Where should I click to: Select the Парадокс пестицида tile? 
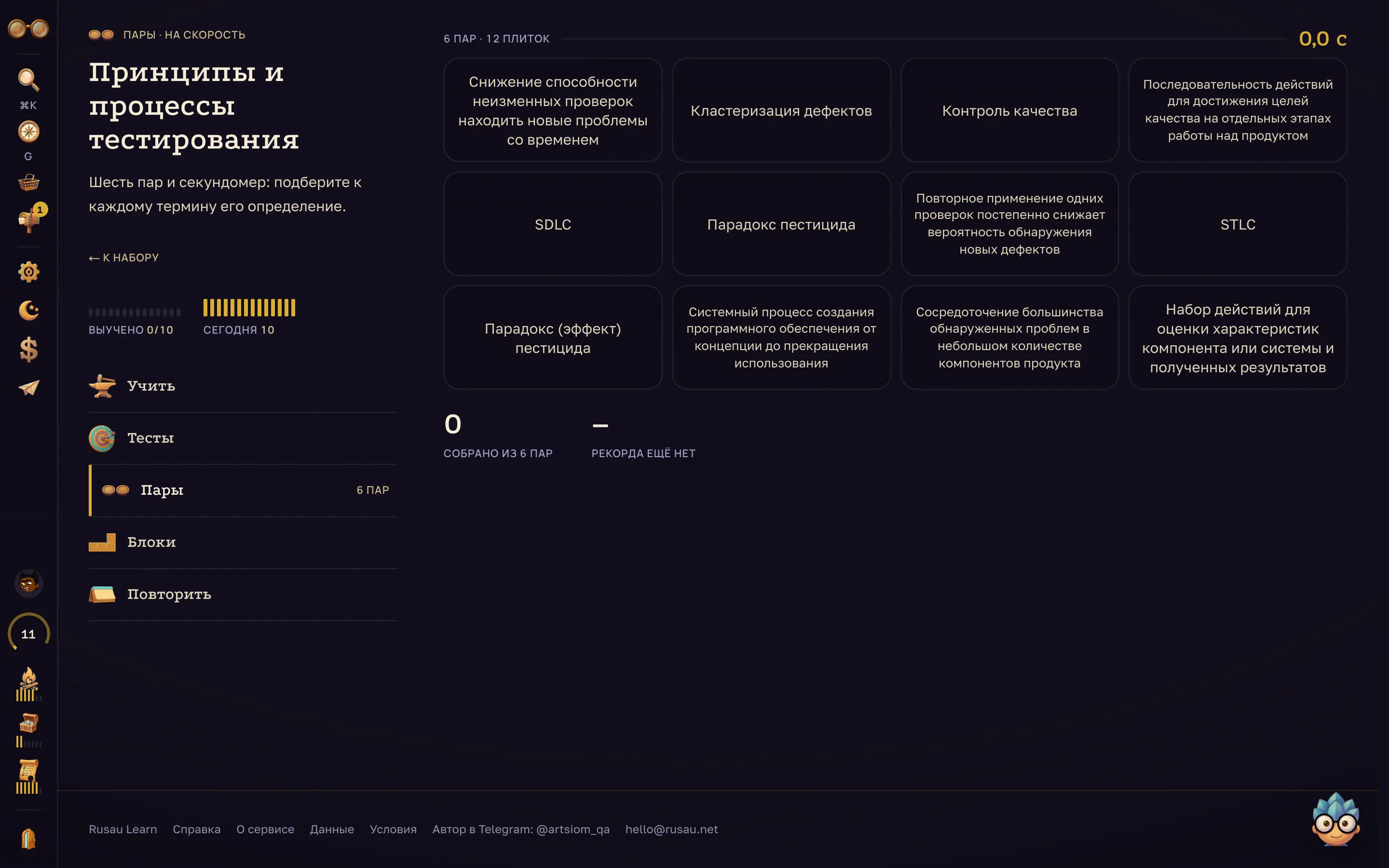point(781,224)
